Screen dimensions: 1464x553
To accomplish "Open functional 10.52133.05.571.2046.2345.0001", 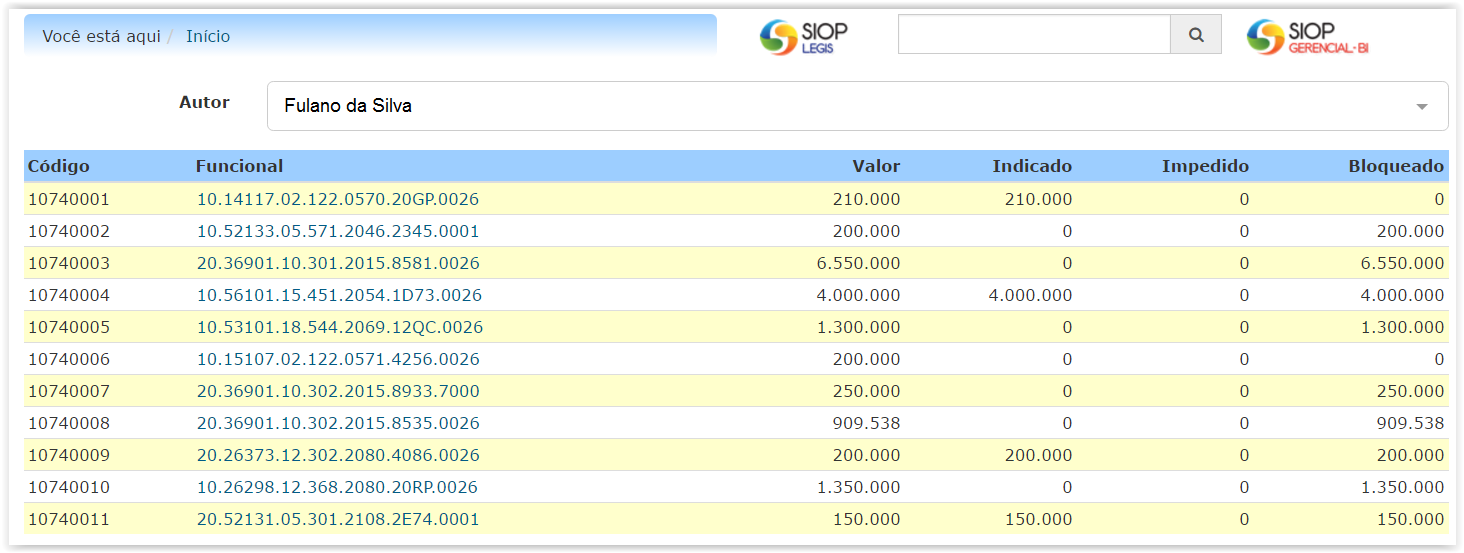I will point(337,231).
